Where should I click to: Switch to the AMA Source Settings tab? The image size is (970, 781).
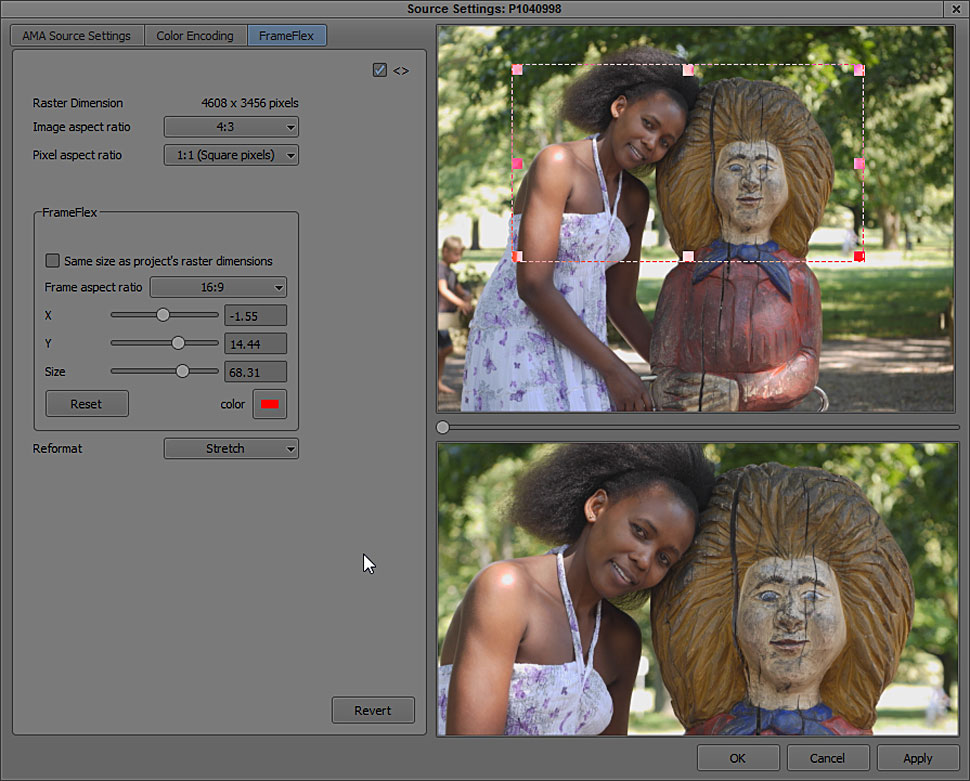pyautogui.click(x=77, y=36)
